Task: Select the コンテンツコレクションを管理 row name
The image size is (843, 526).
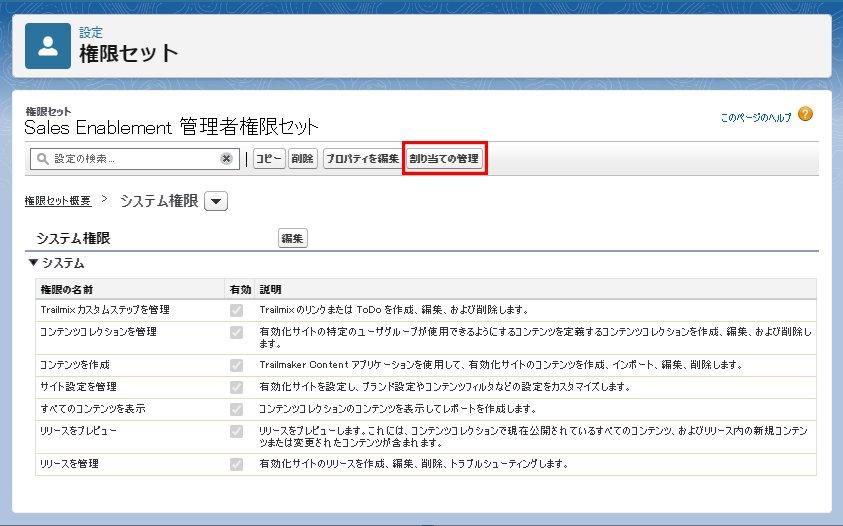Action: [x=98, y=332]
